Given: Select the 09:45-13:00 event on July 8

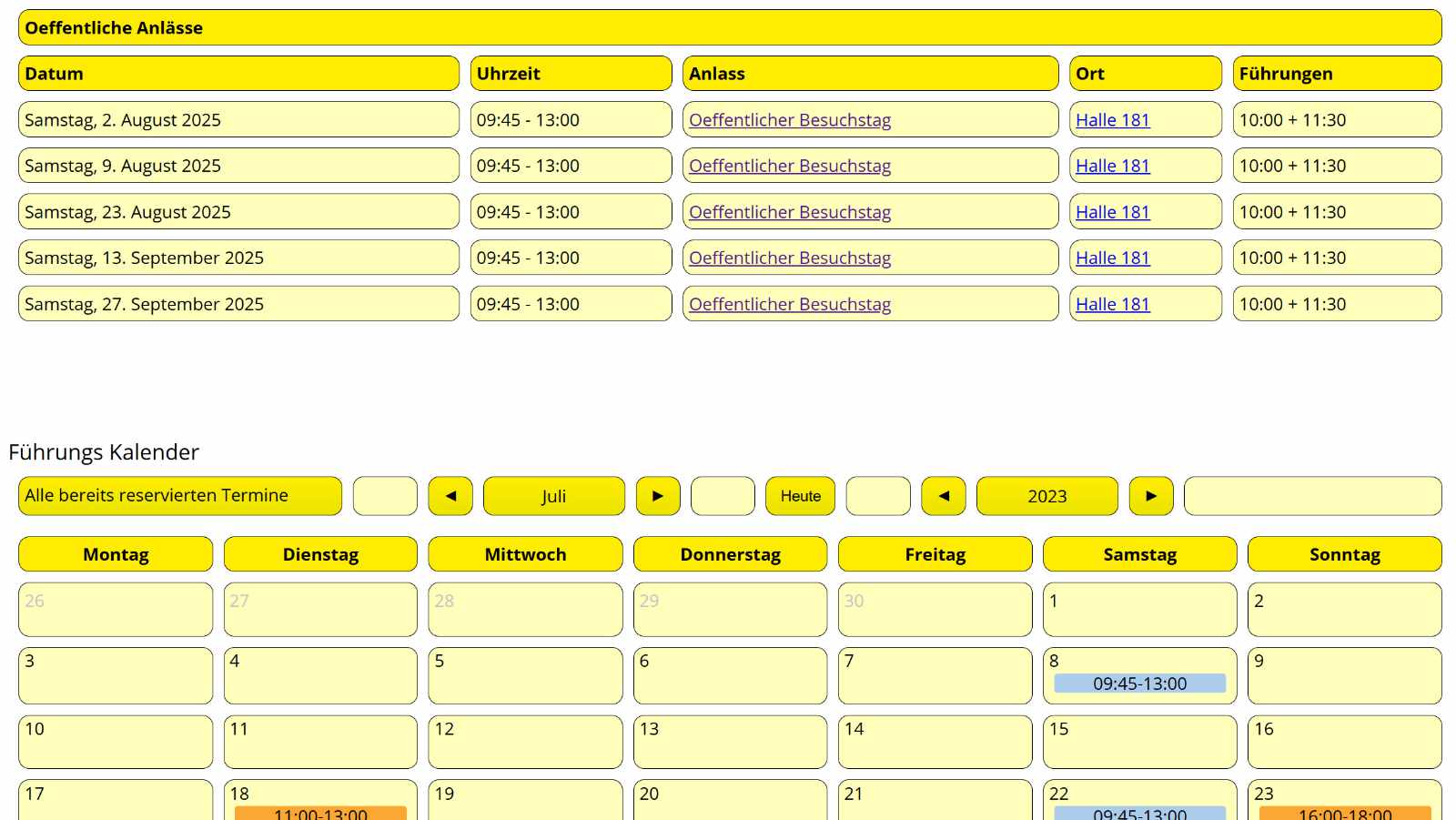Looking at the screenshot, I should click(x=1139, y=683).
